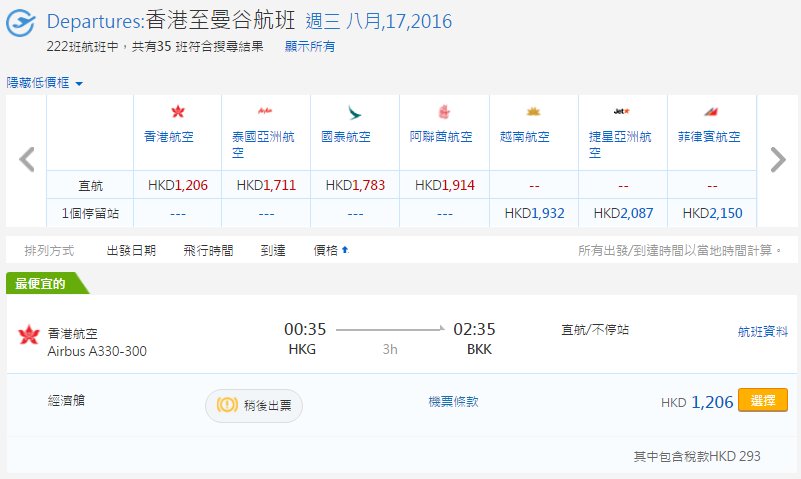Click arrival time 02:35
The image size is (801, 479).
474,329
